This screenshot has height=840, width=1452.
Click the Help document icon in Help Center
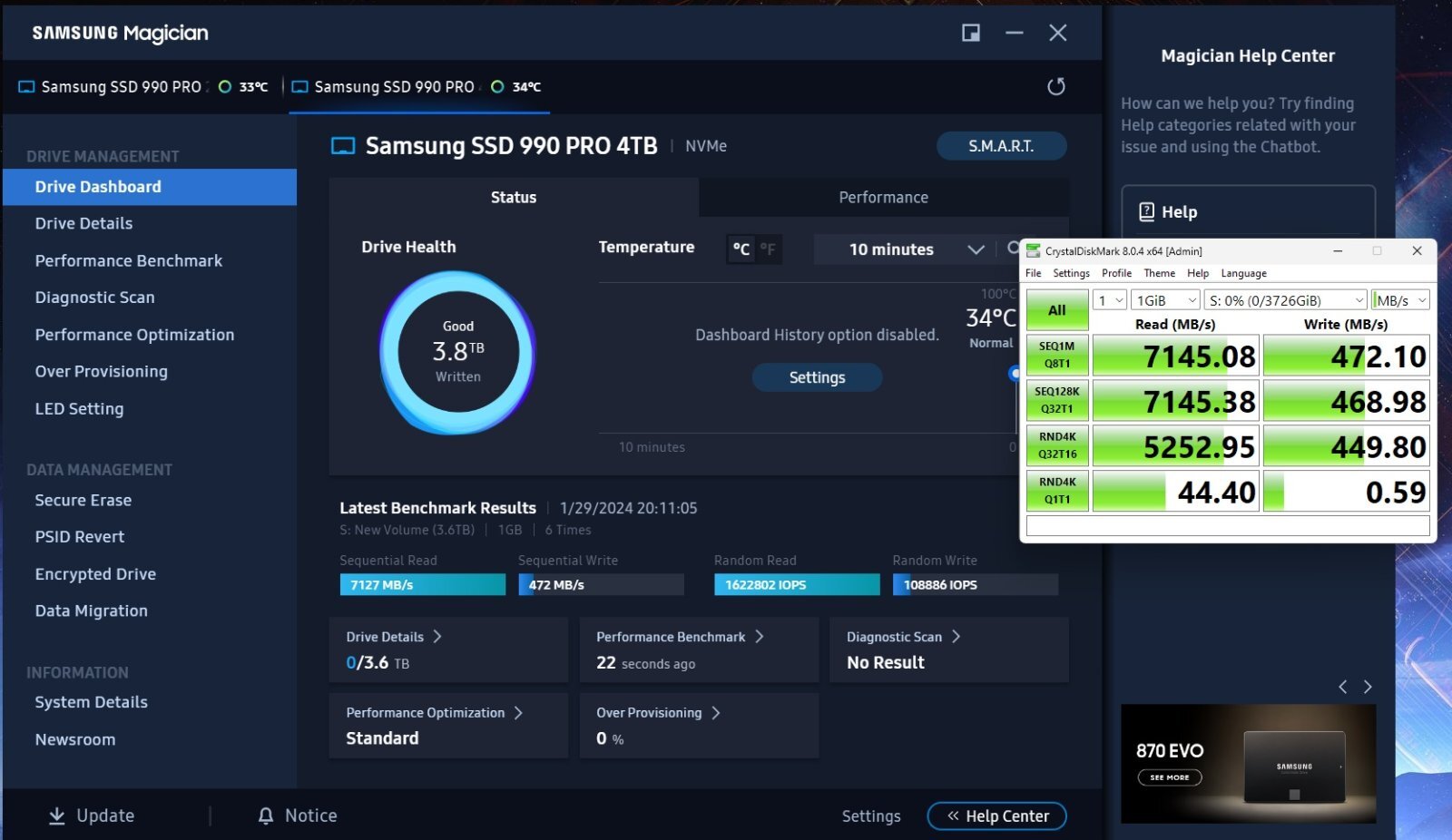pos(1146,211)
